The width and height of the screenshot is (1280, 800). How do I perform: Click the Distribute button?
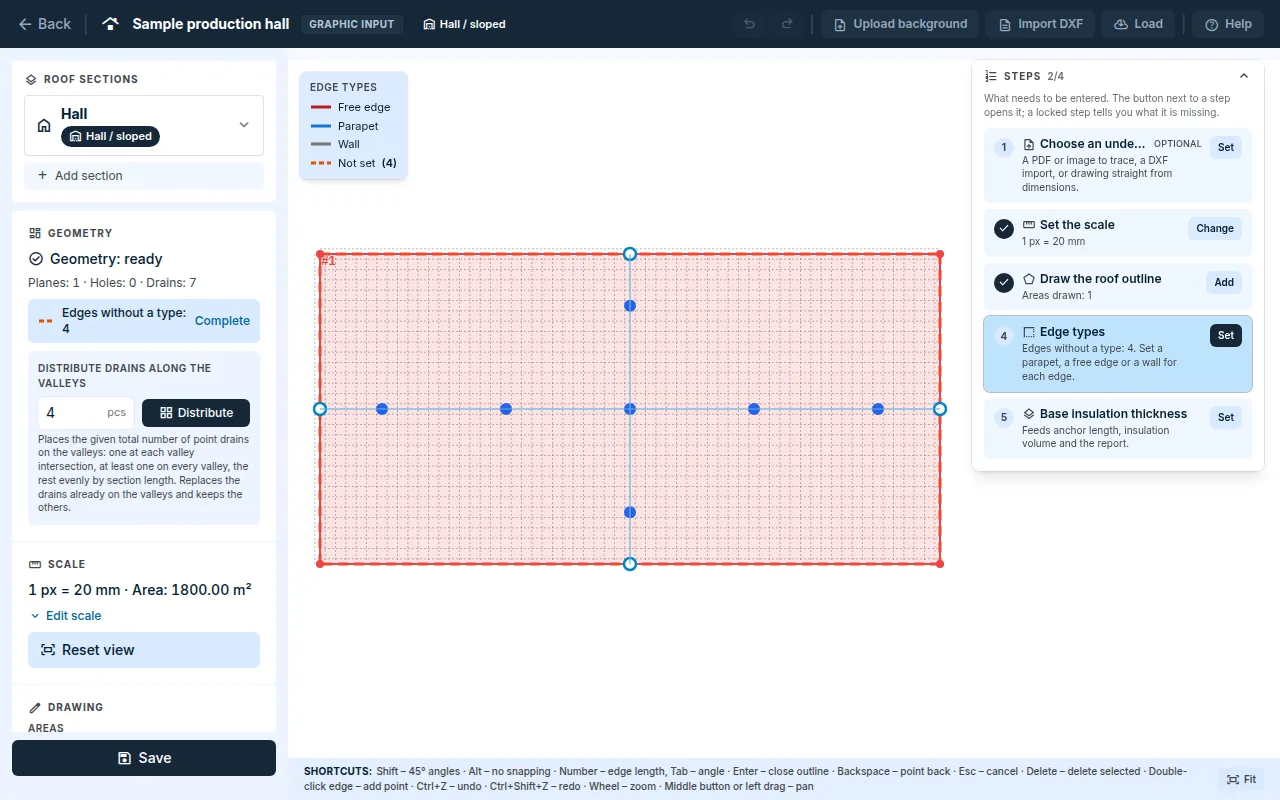196,413
